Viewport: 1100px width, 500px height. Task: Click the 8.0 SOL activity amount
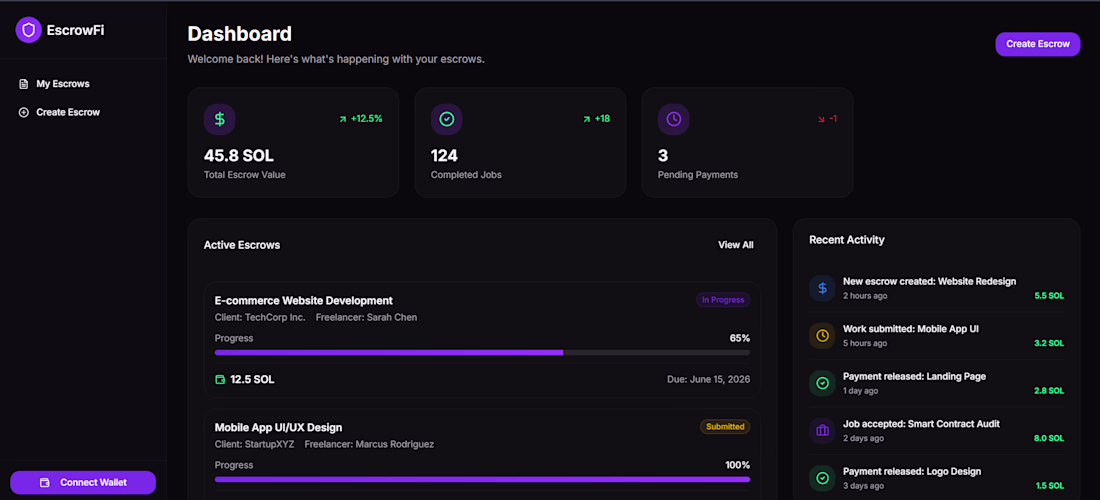point(1049,438)
